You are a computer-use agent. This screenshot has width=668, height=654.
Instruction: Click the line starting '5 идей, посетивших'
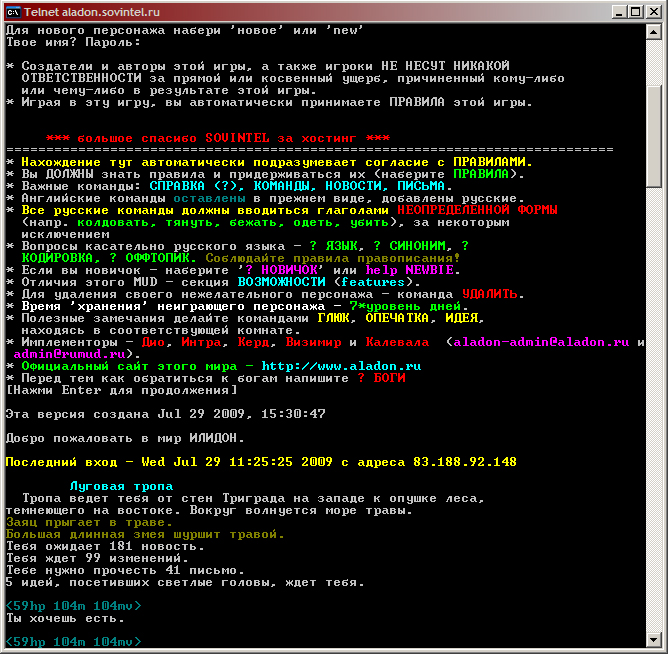click(x=185, y=582)
